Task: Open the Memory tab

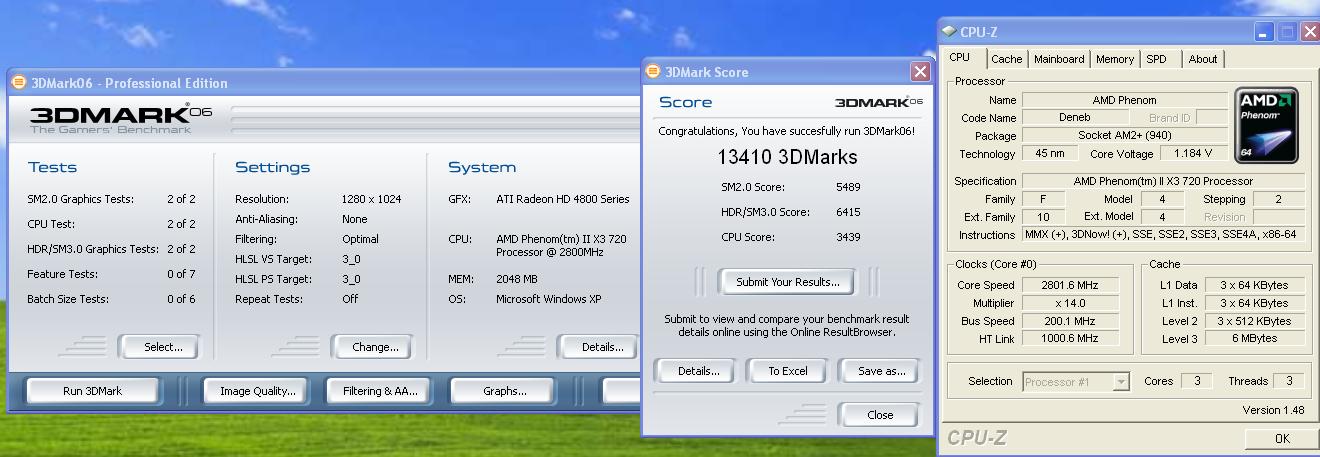Action: click(1115, 59)
